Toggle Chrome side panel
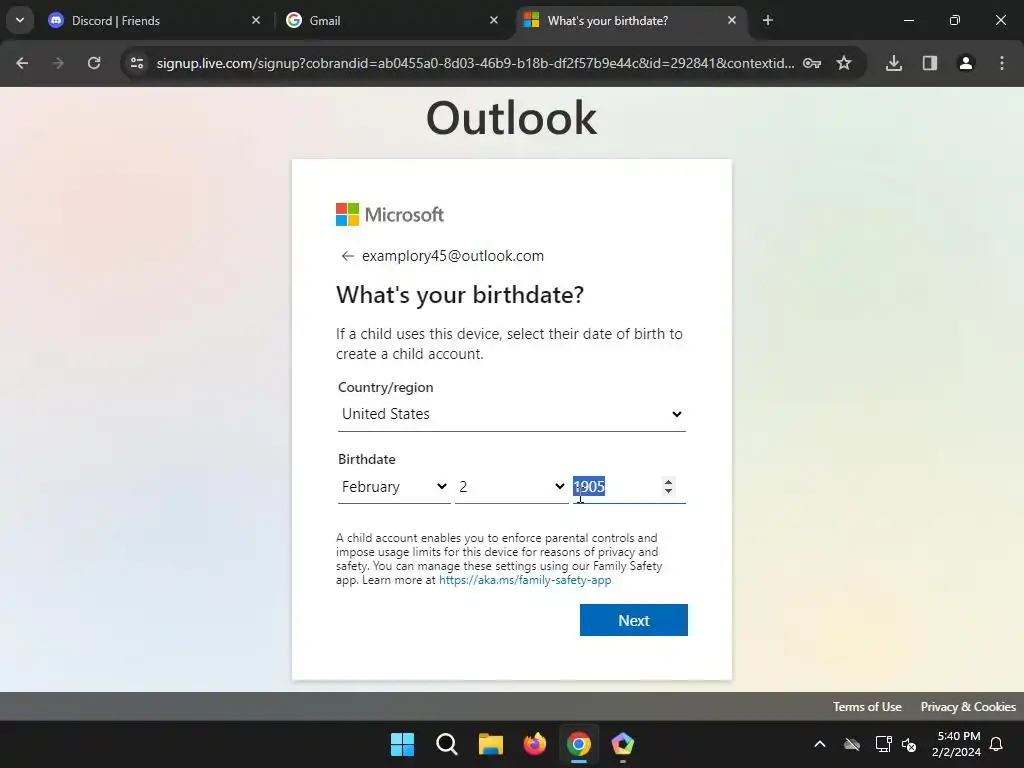Image resolution: width=1024 pixels, height=768 pixels. point(930,63)
